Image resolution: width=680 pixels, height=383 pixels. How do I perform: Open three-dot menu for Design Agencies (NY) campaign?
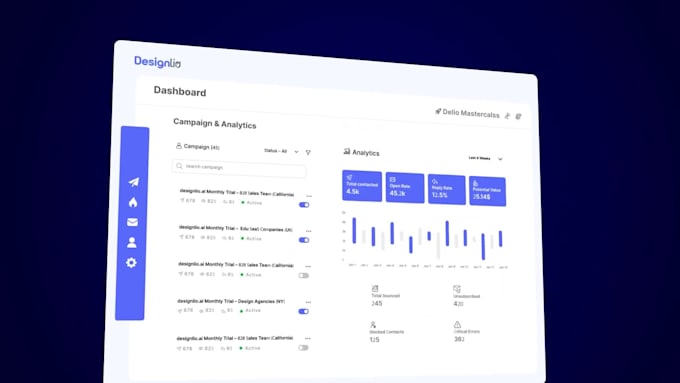[x=308, y=302]
